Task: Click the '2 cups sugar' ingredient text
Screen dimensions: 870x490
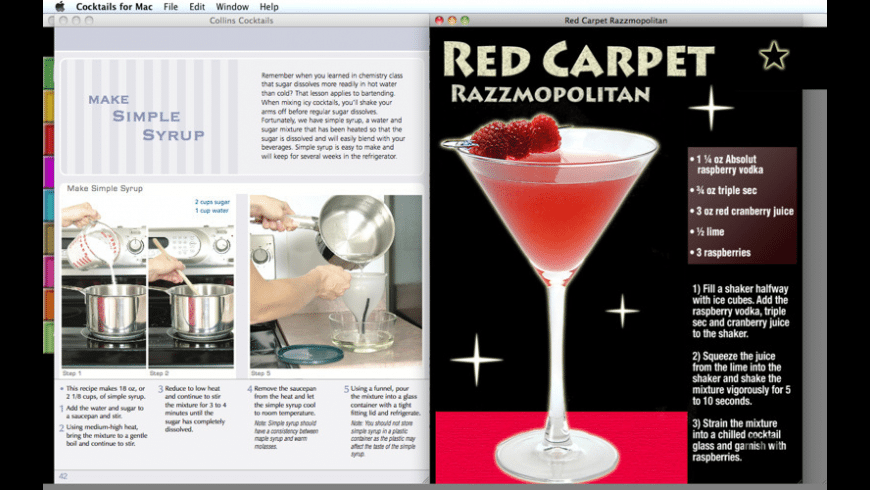Action: pos(212,202)
